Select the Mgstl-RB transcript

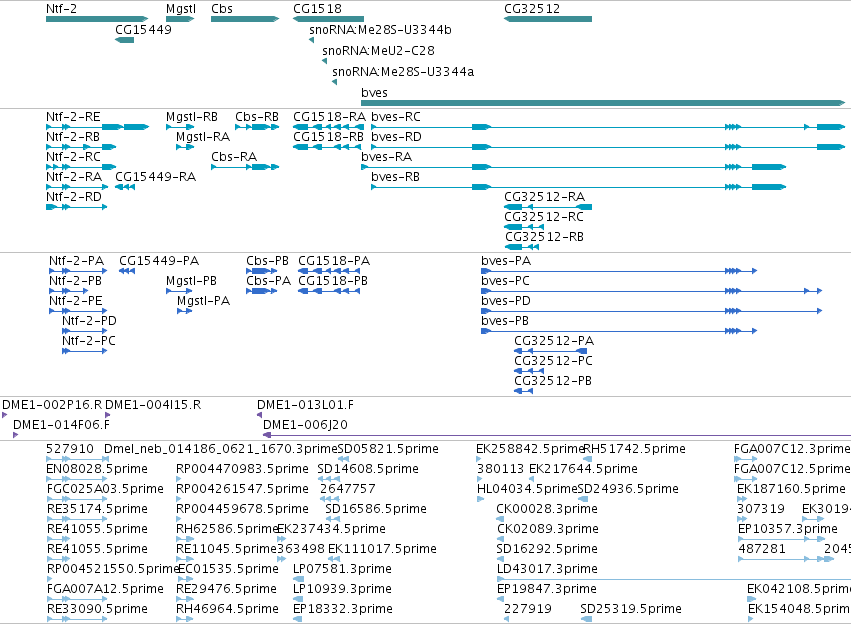[x=180, y=127]
